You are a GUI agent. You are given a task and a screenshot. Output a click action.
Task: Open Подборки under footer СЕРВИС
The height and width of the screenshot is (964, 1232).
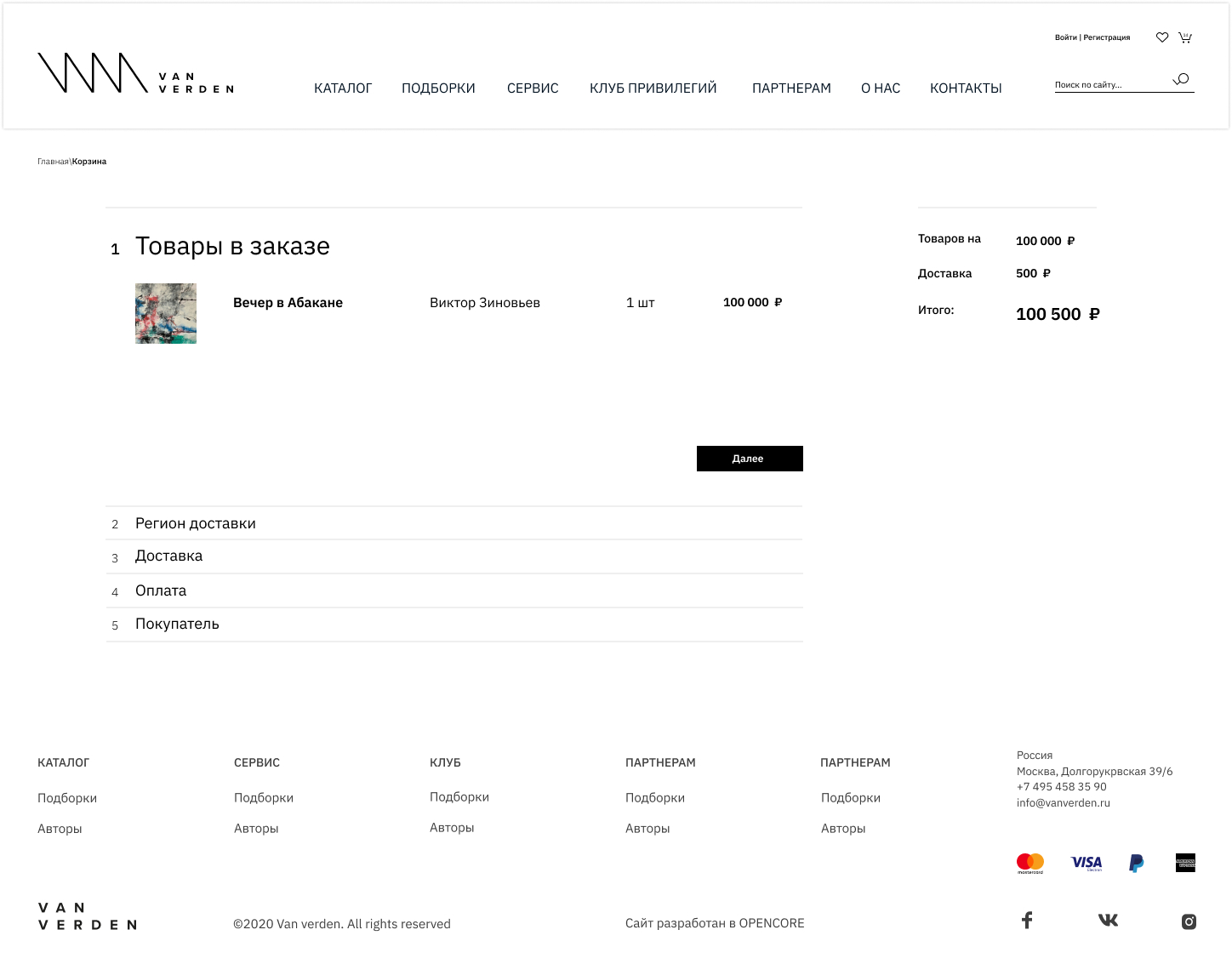[x=264, y=798]
